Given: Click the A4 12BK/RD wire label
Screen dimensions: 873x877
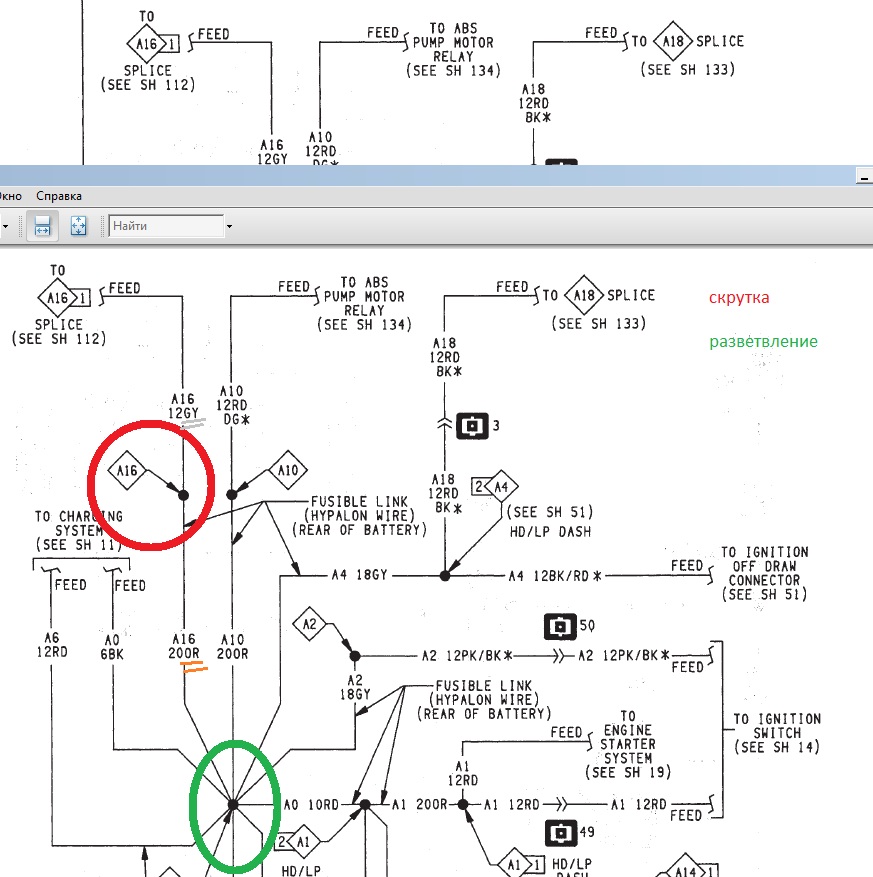Looking at the screenshot, I should point(555,576).
